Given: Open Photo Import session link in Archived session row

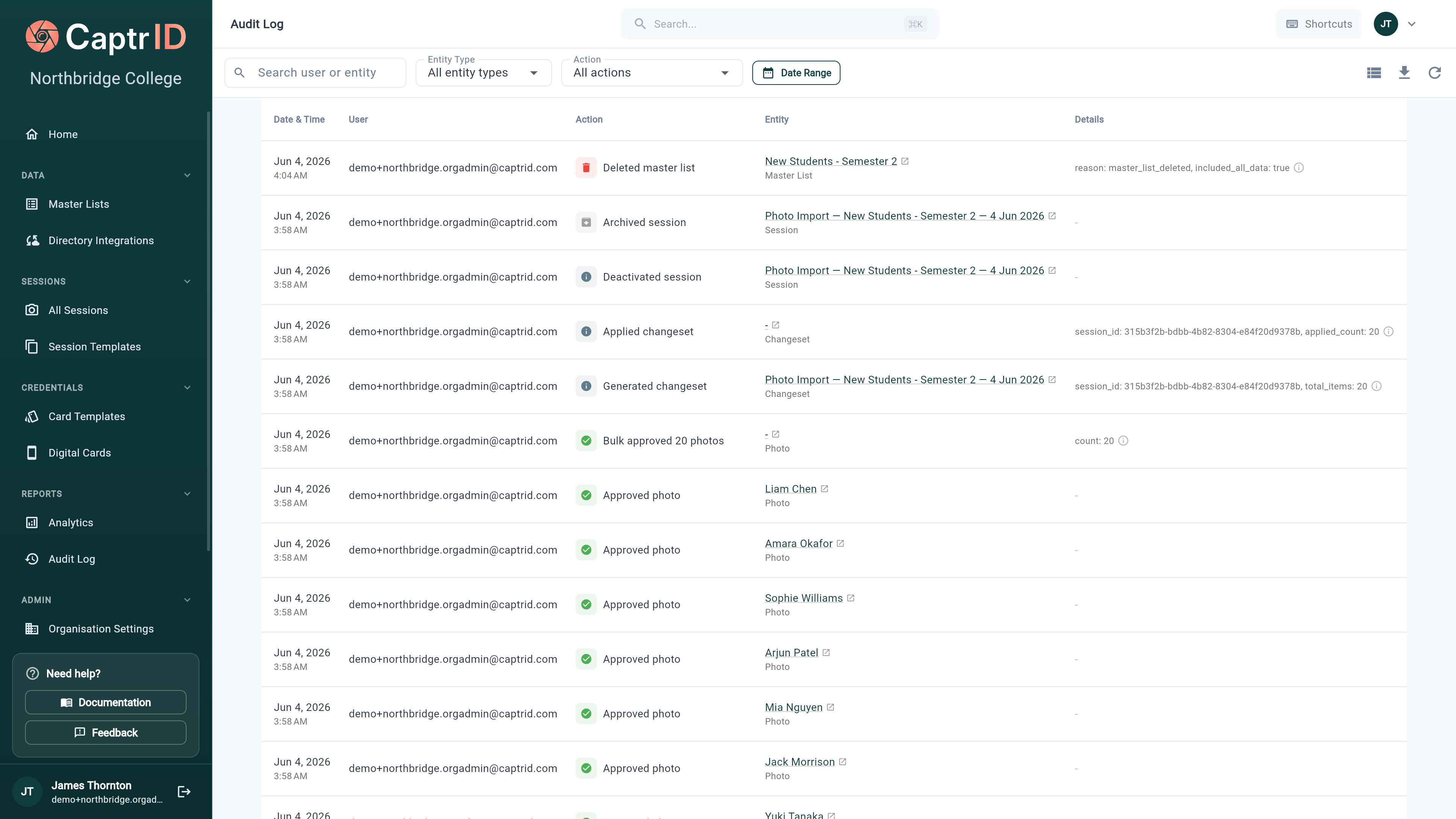Looking at the screenshot, I should point(904,216).
